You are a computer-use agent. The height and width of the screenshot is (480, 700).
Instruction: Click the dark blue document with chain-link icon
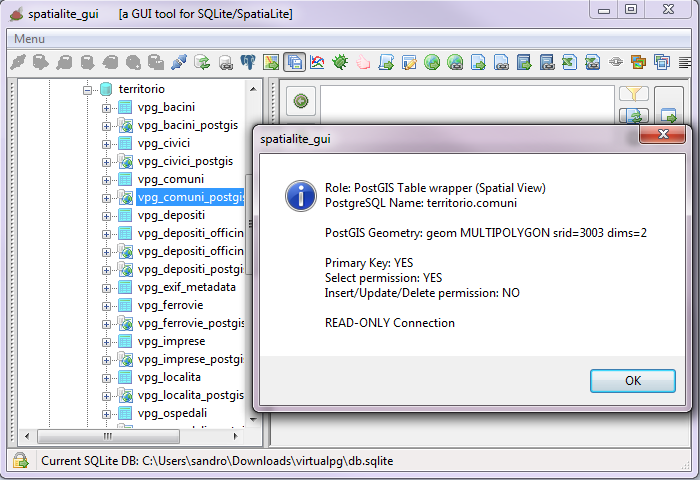[x=547, y=62]
